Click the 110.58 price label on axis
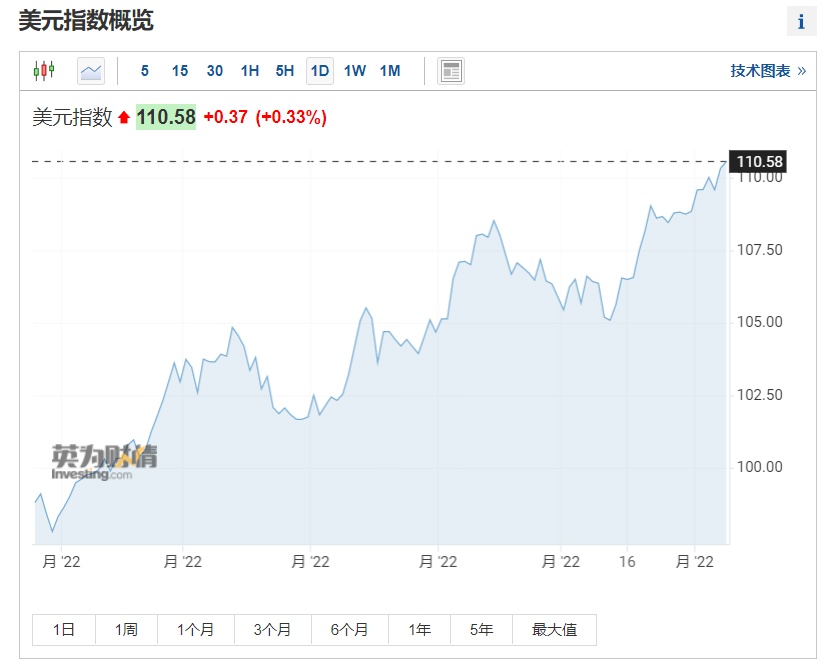Image resolution: width=832 pixels, height=672 pixels. click(x=759, y=162)
